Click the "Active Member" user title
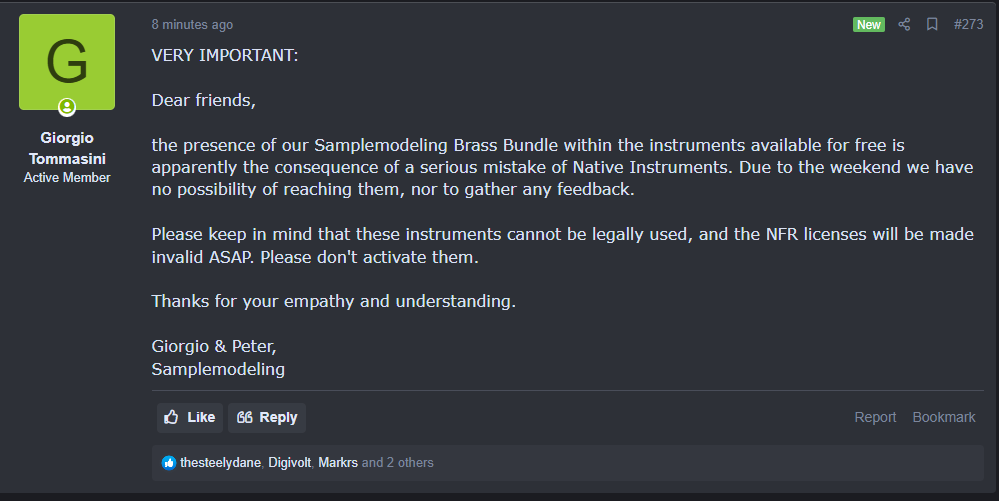The image size is (999, 501). pos(67,177)
